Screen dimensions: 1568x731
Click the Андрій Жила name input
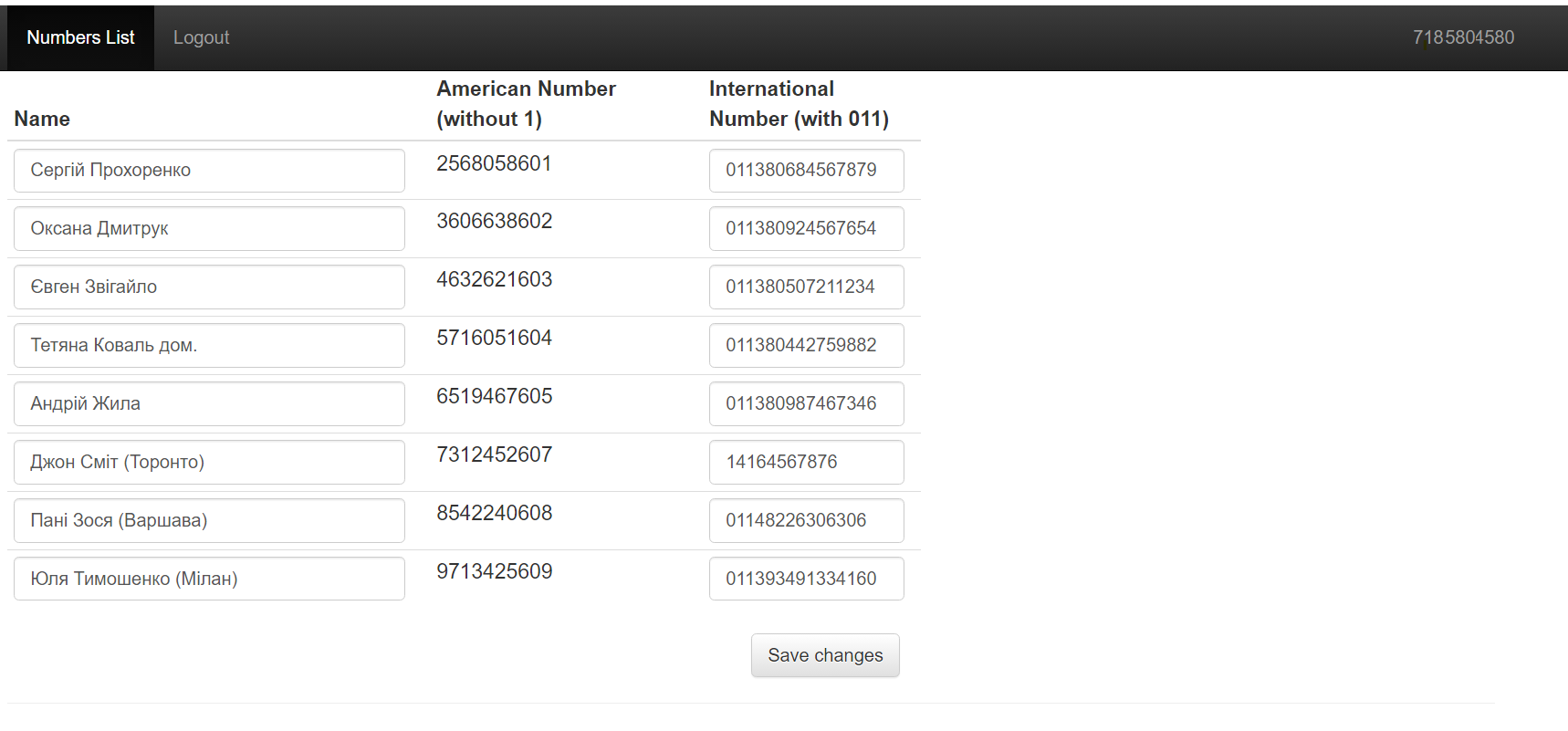(209, 404)
